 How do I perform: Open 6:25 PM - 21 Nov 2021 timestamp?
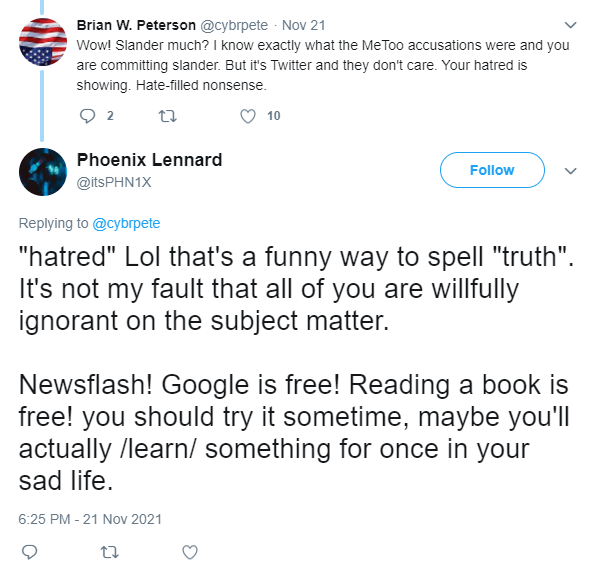tap(90, 519)
